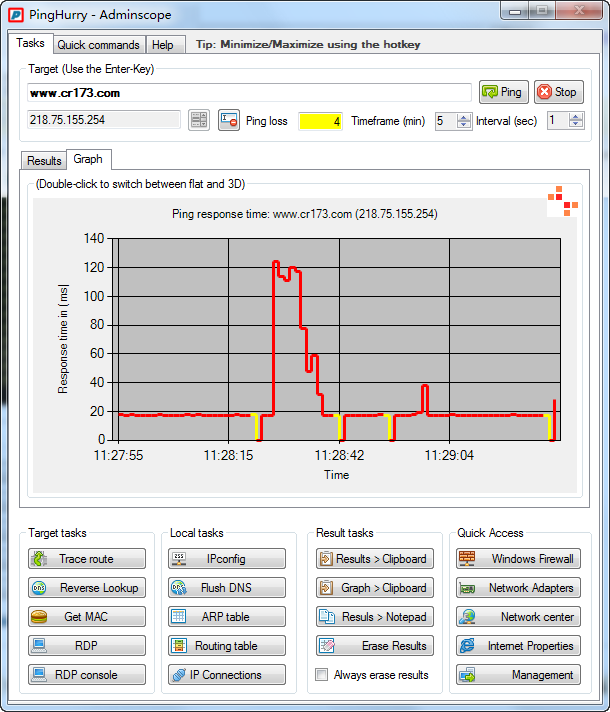Click the PingHurry app icon in title bar

(16, 15)
